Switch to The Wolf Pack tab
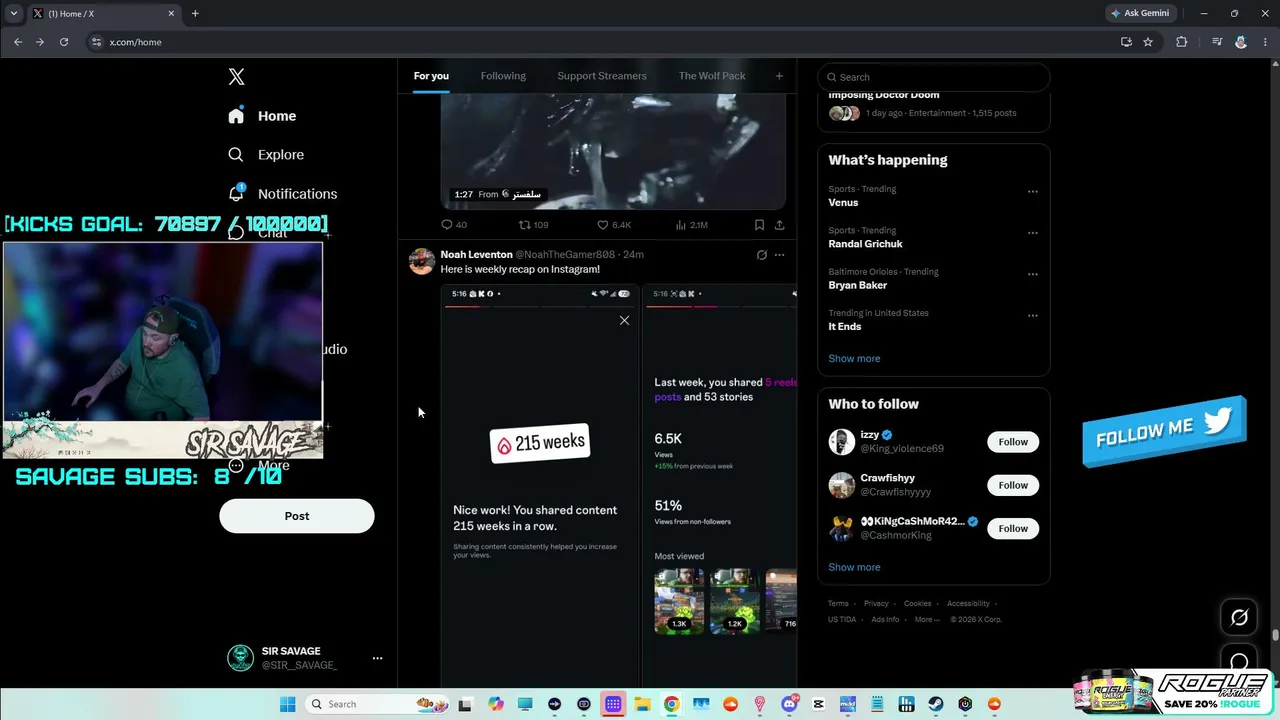 [712, 76]
